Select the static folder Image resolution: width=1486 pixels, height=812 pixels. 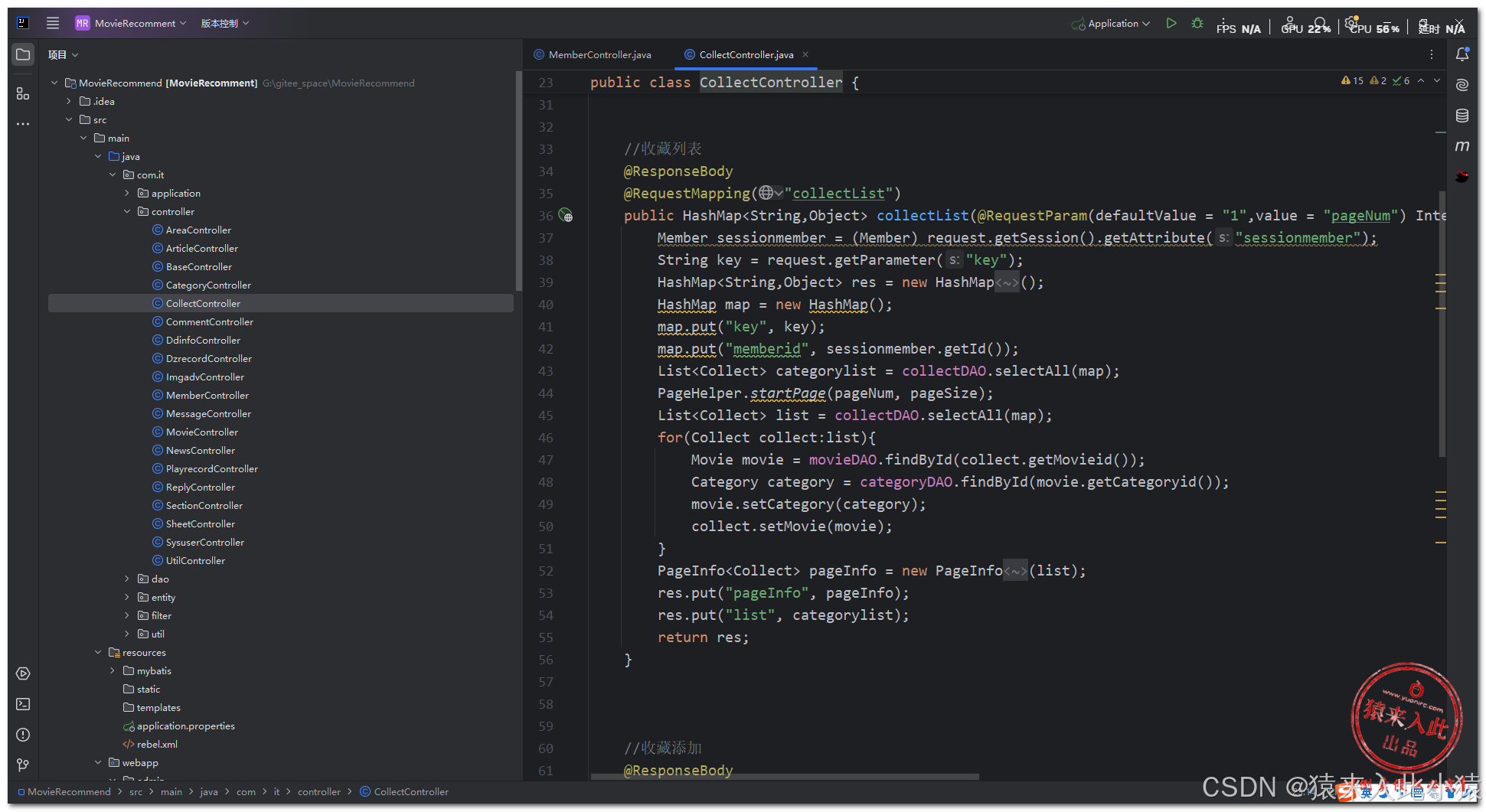point(148,689)
